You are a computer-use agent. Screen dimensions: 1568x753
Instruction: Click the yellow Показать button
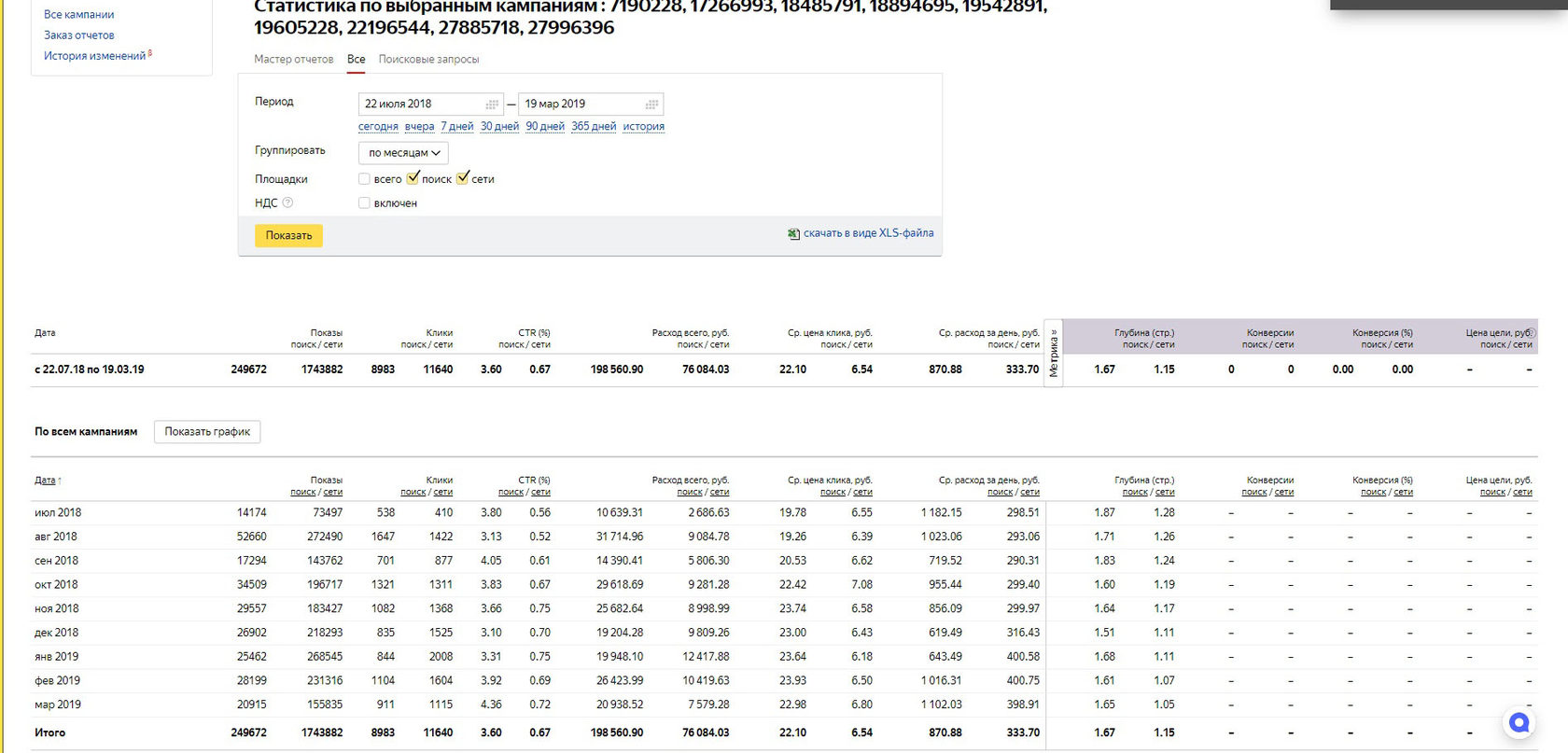pyautogui.click(x=288, y=235)
